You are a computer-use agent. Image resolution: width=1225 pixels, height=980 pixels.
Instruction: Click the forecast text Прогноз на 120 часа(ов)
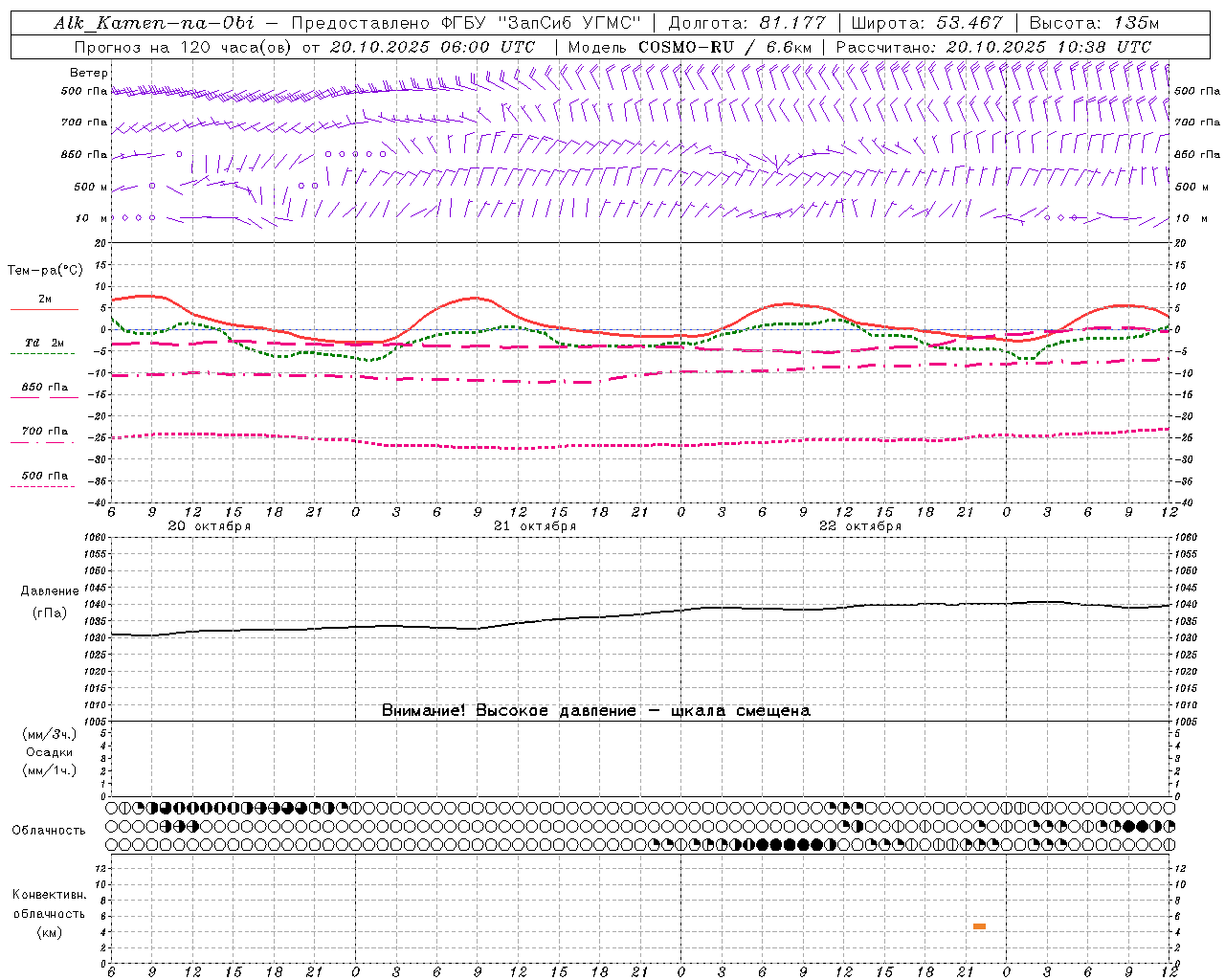184,47
